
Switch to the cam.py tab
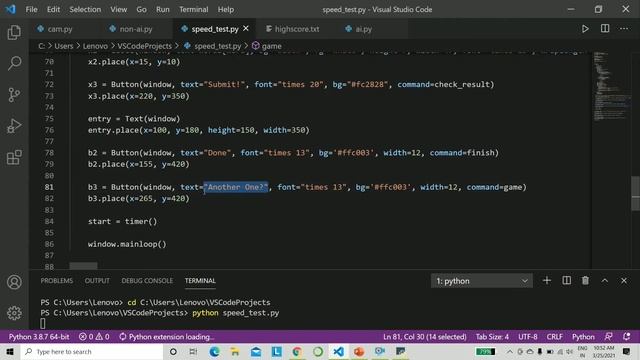point(60,29)
